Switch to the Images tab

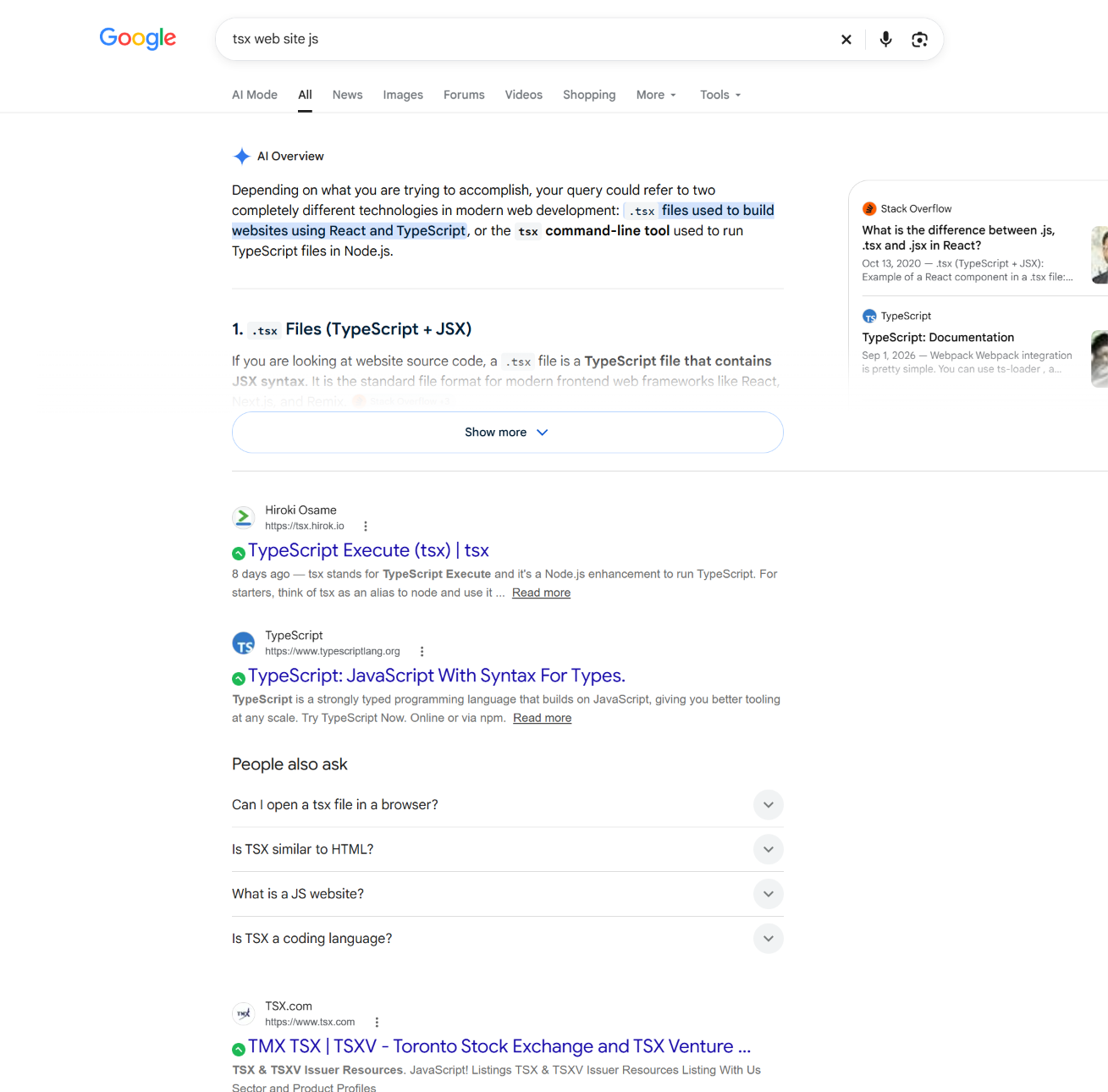403,95
